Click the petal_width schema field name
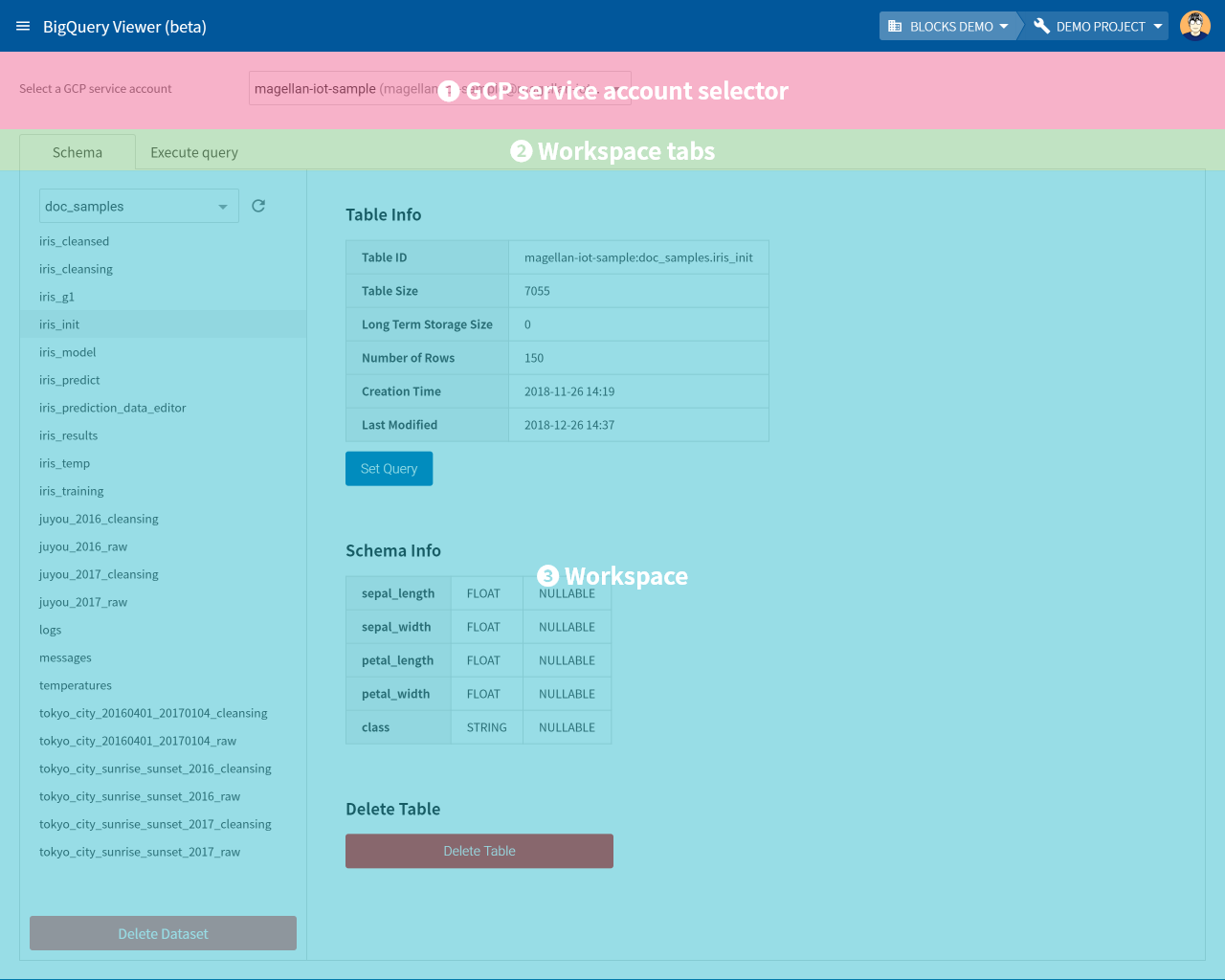1225x980 pixels. pyautogui.click(x=395, y=694)
